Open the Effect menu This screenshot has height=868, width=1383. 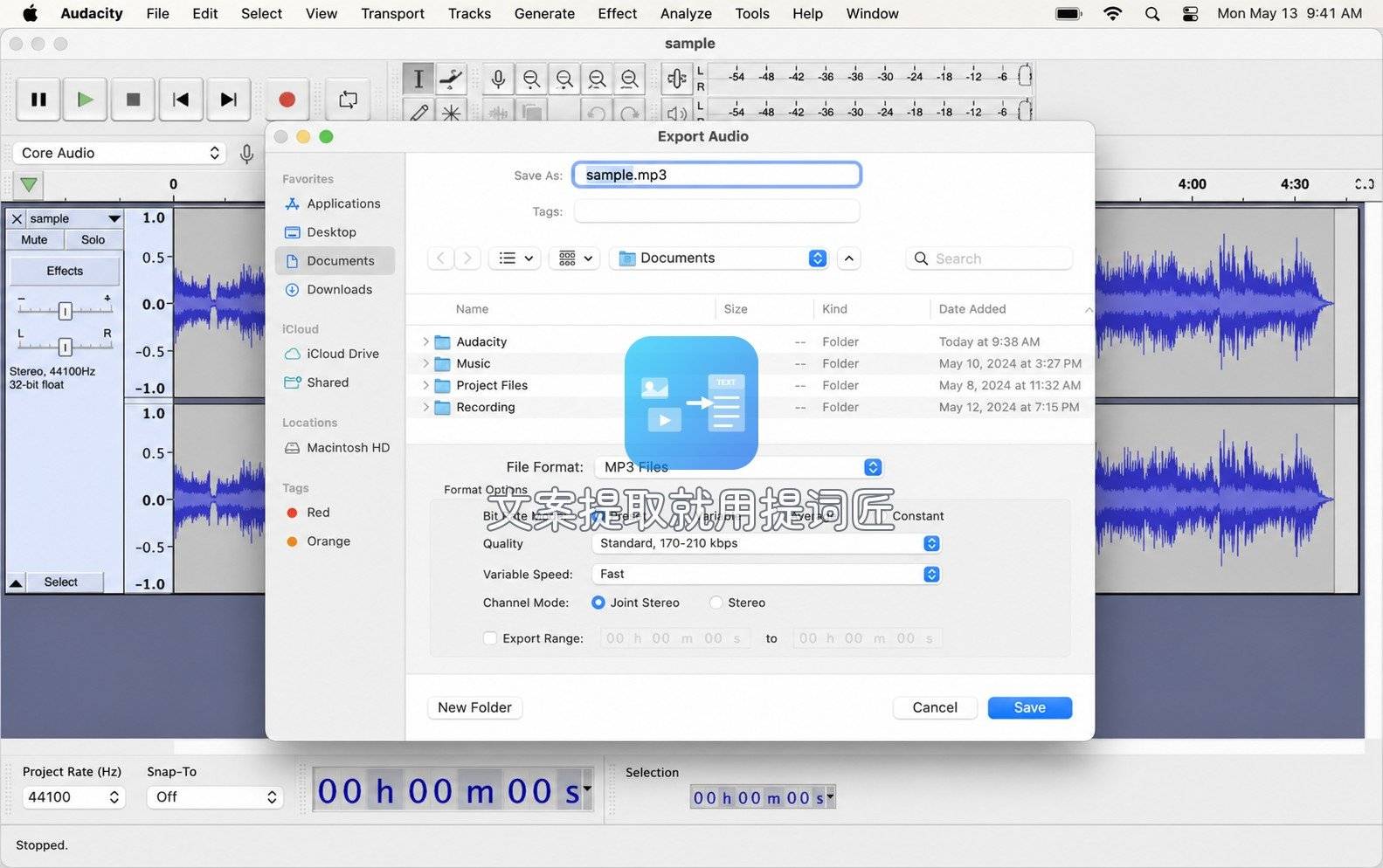[x=617, y=13]
